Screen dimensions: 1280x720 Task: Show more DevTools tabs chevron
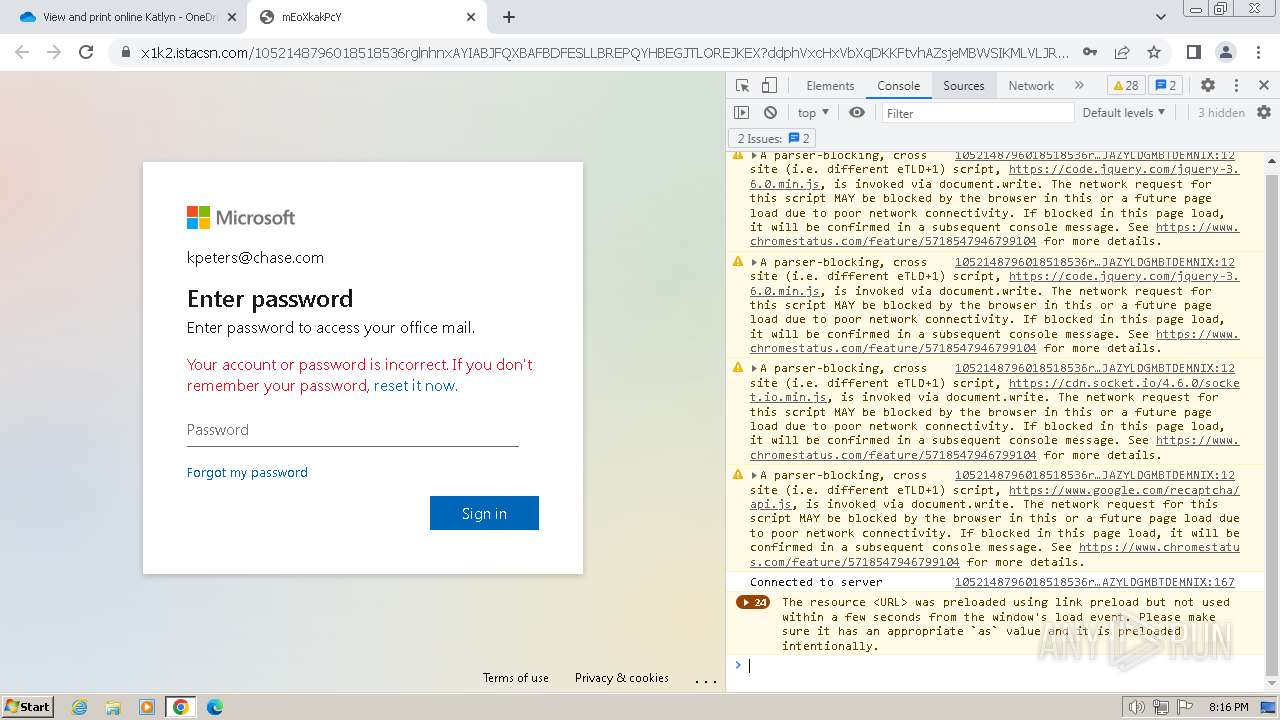[1079, 86]
